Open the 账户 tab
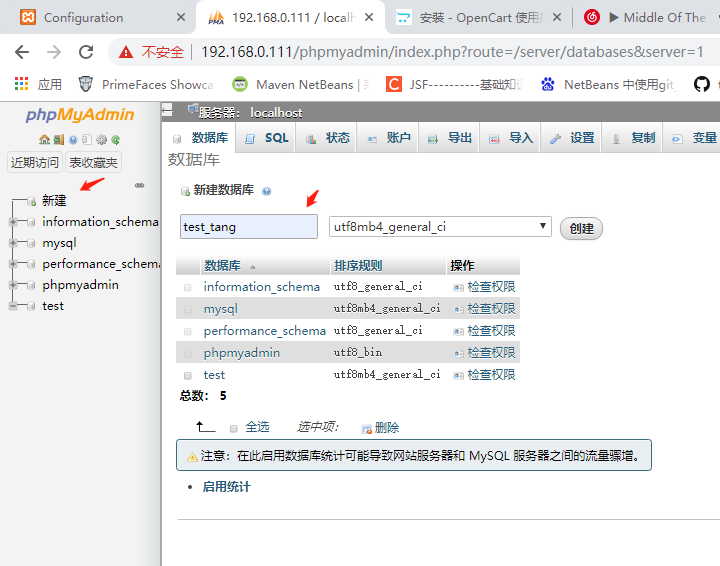720x566 pixels. click(x=388, y=138)
